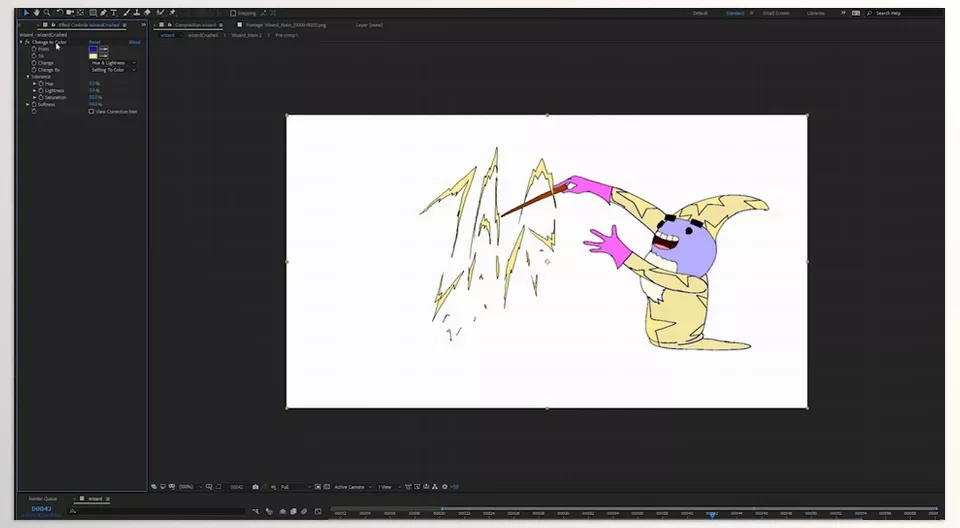Toggle transparency grid in viewer footer

point(326,487)
